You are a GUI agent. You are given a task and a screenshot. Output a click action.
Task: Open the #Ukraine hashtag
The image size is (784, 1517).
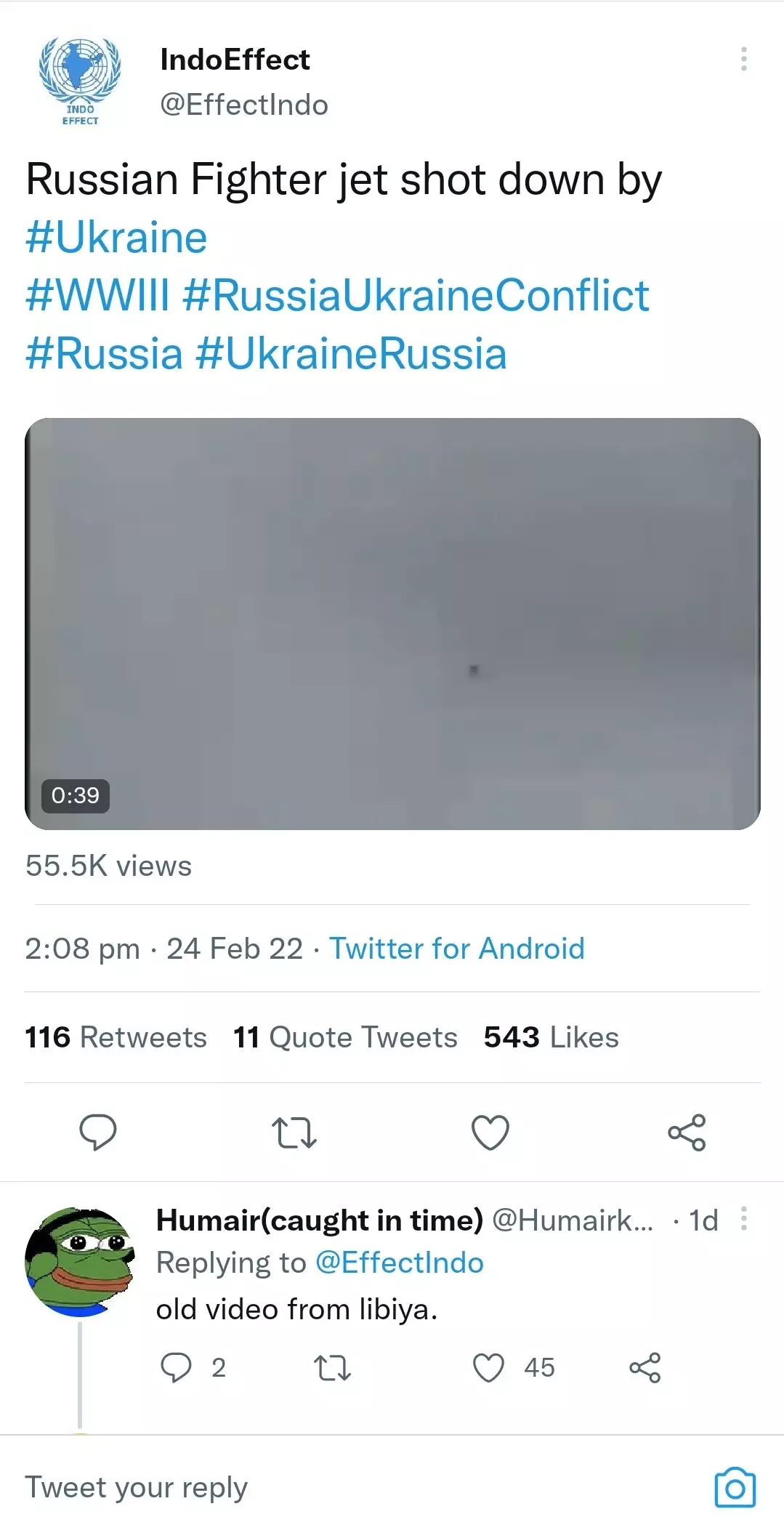116,238
